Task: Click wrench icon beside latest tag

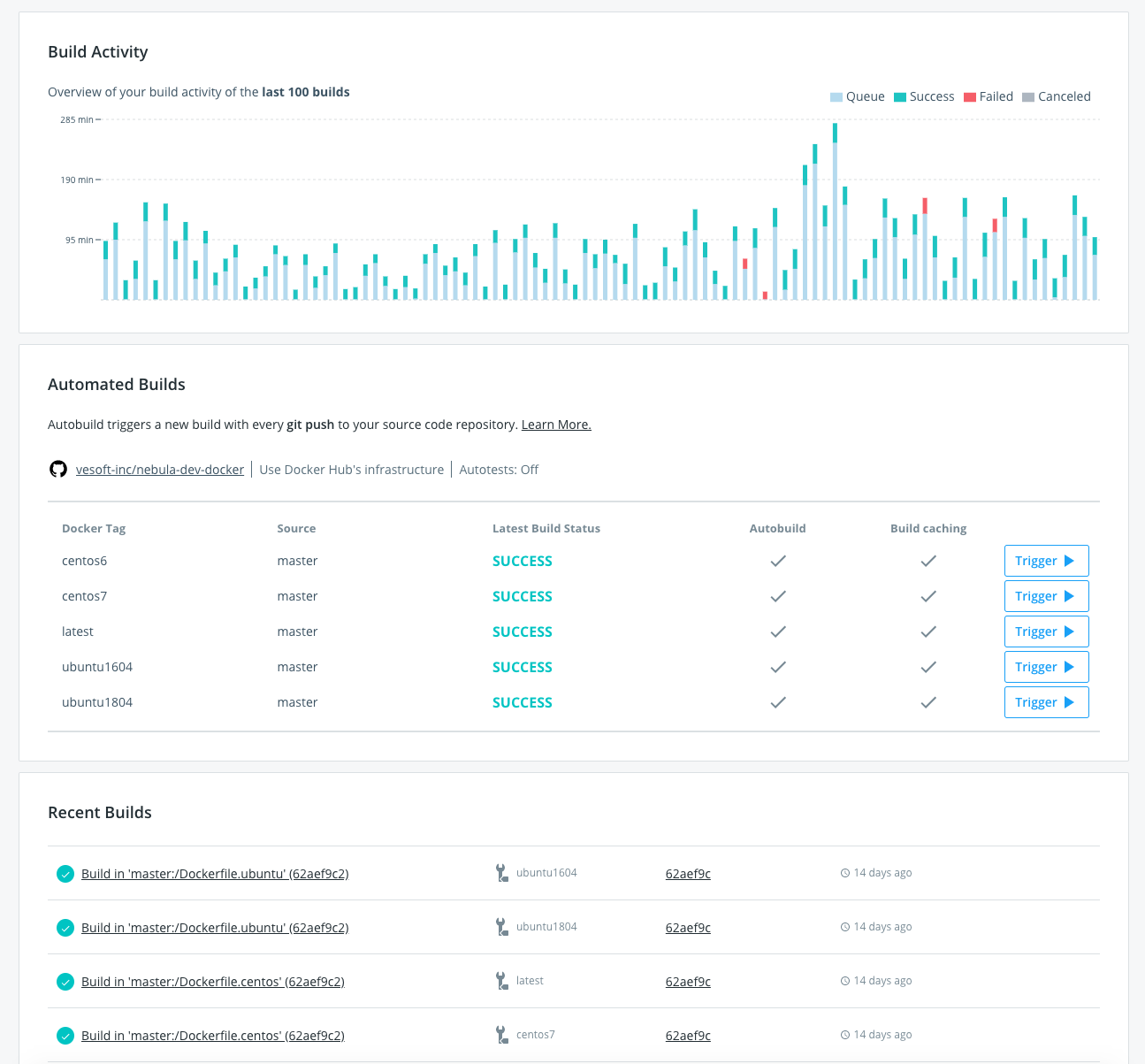Action: tap(501, 981)
